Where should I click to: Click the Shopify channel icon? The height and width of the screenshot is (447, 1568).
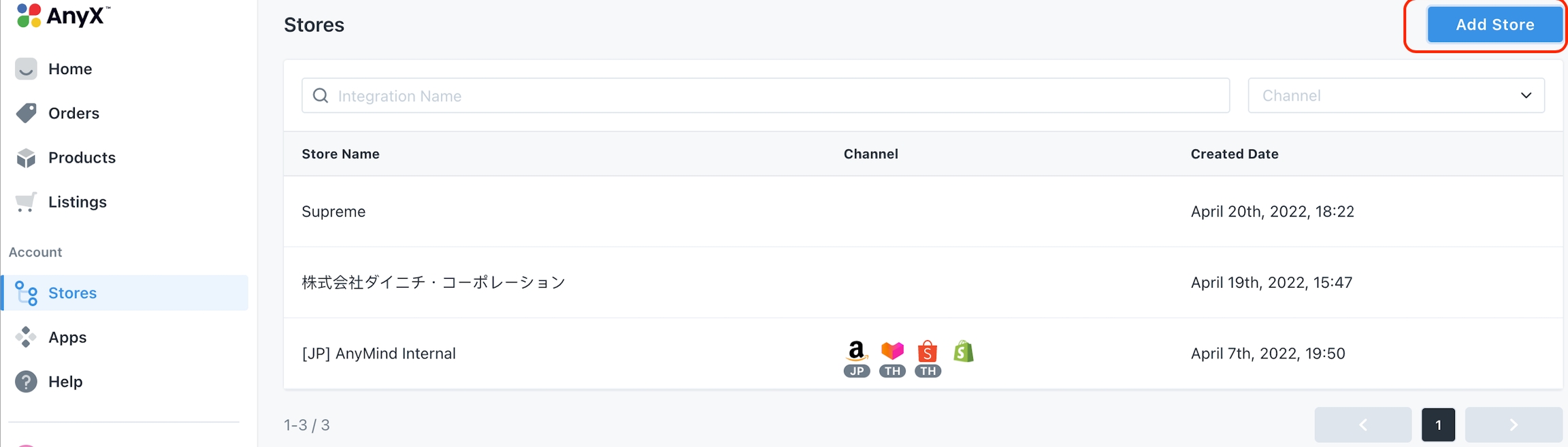tap(963, 352)
